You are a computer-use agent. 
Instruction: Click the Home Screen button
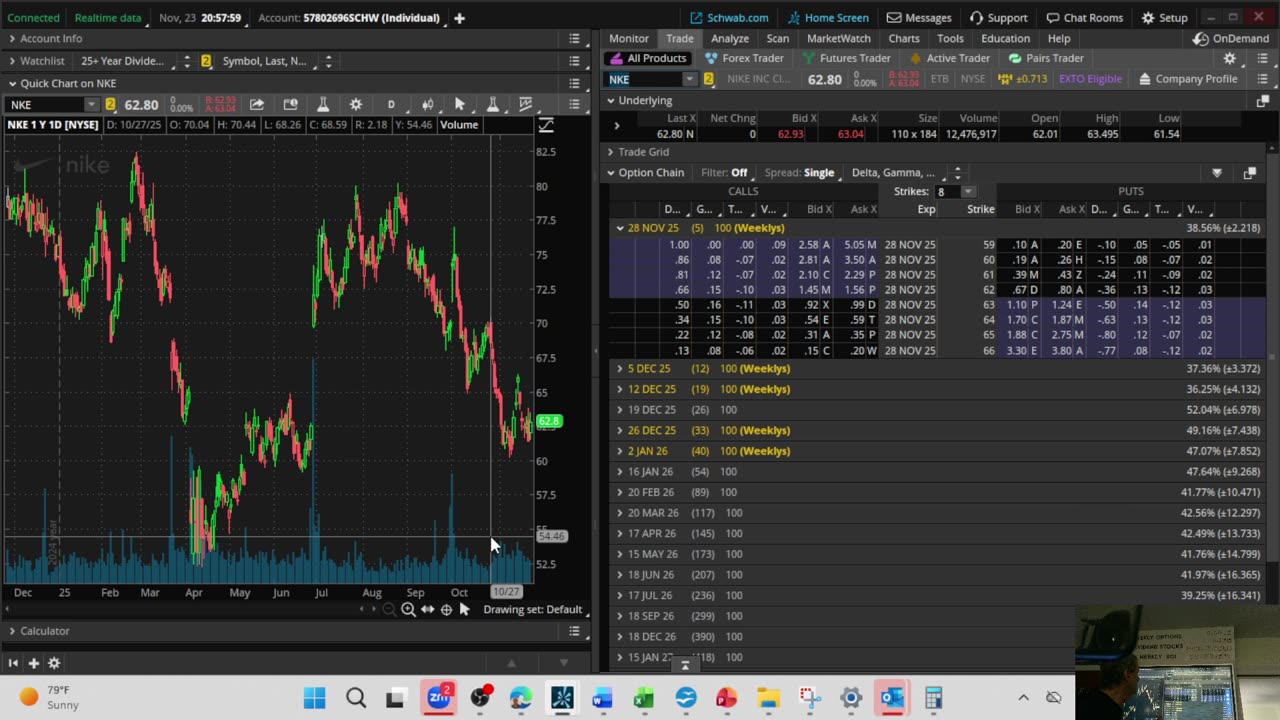[828, 18]
